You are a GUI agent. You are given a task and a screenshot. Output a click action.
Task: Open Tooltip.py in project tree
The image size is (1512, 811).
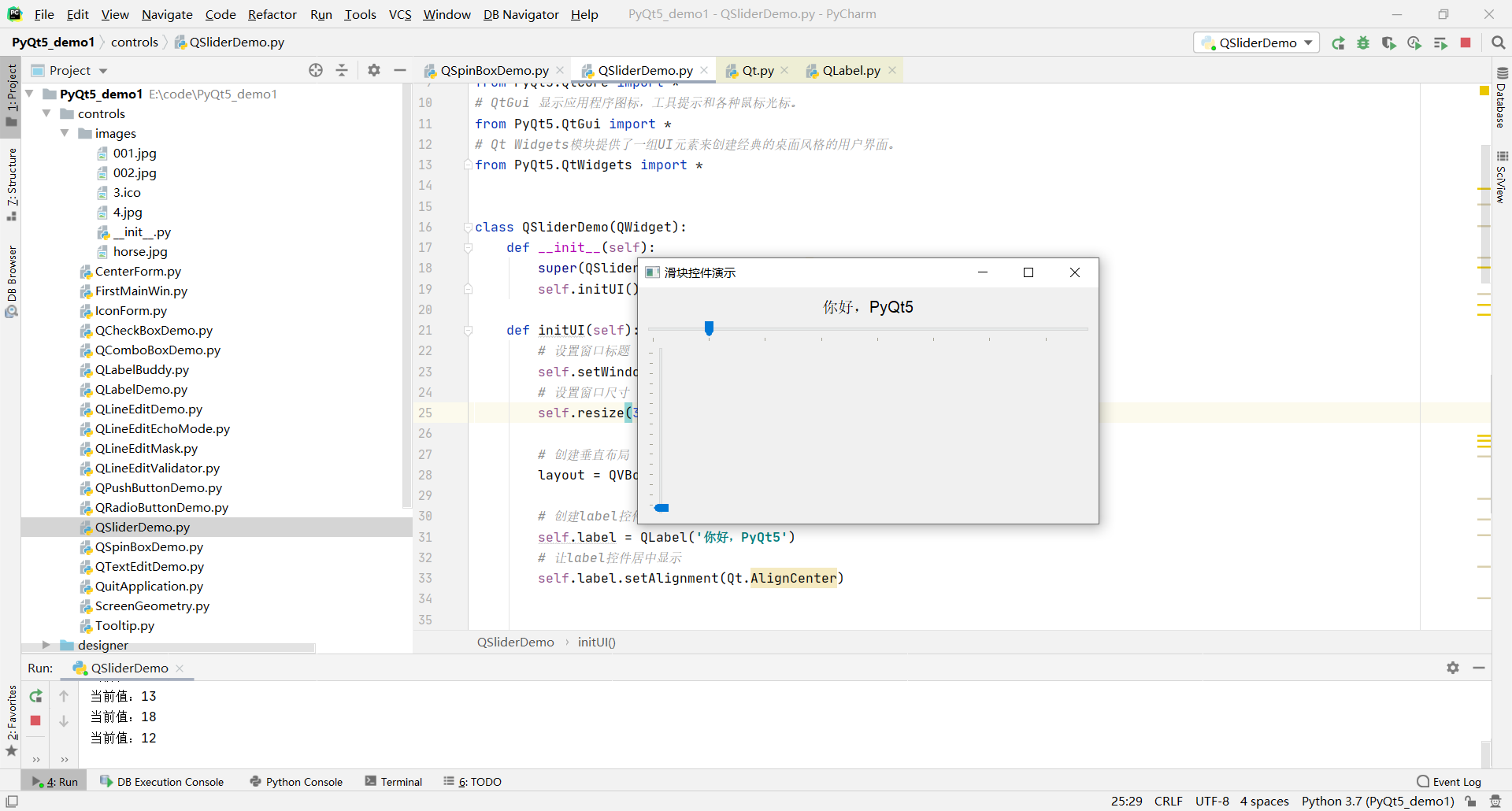(x=124, y=625)
